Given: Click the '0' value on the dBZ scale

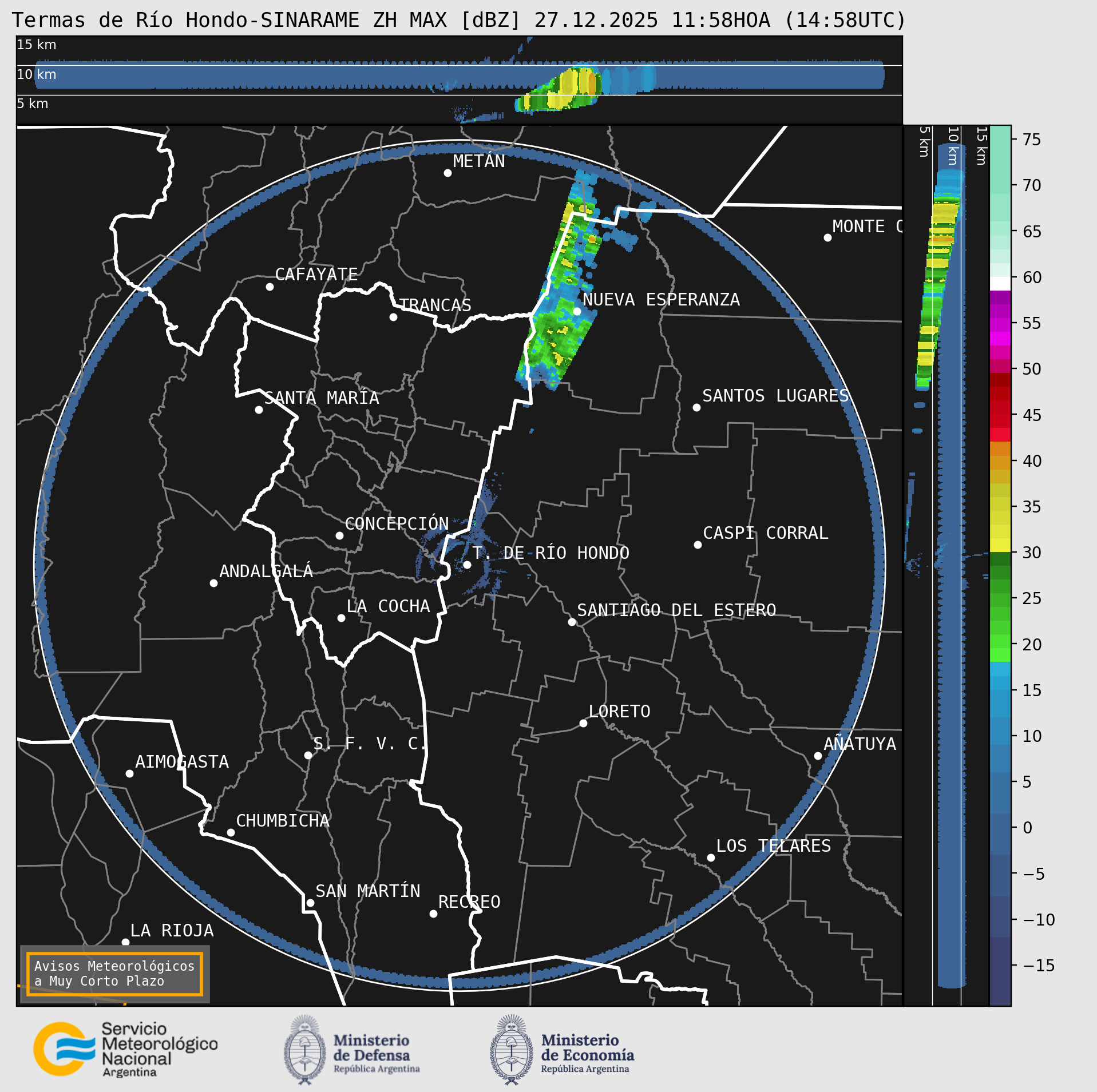Looking at the screenshot, I should [1028, 828].
